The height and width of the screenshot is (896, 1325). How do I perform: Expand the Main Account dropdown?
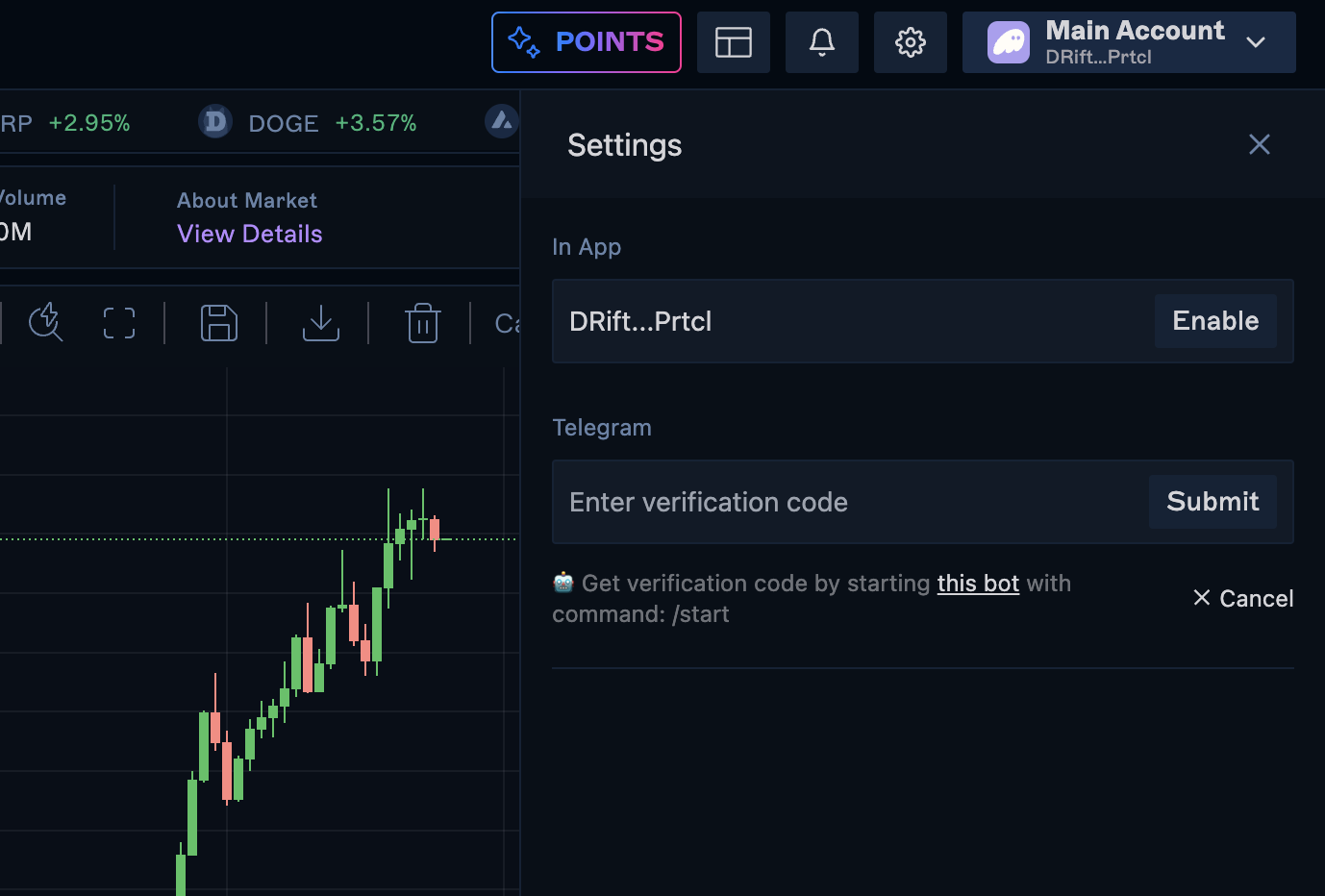(x=1255, y=42)
